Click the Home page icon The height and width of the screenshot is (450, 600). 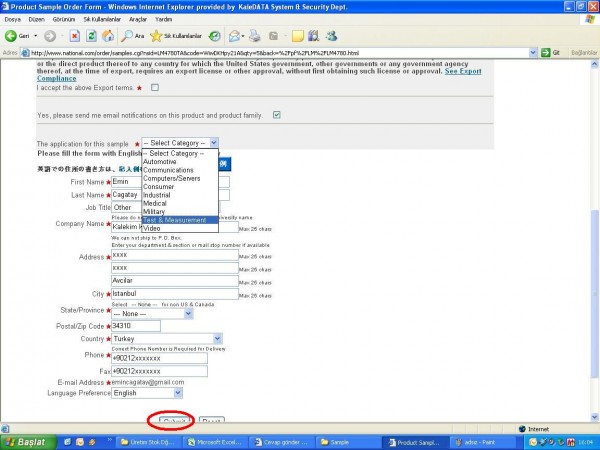(x=108, y=35)
